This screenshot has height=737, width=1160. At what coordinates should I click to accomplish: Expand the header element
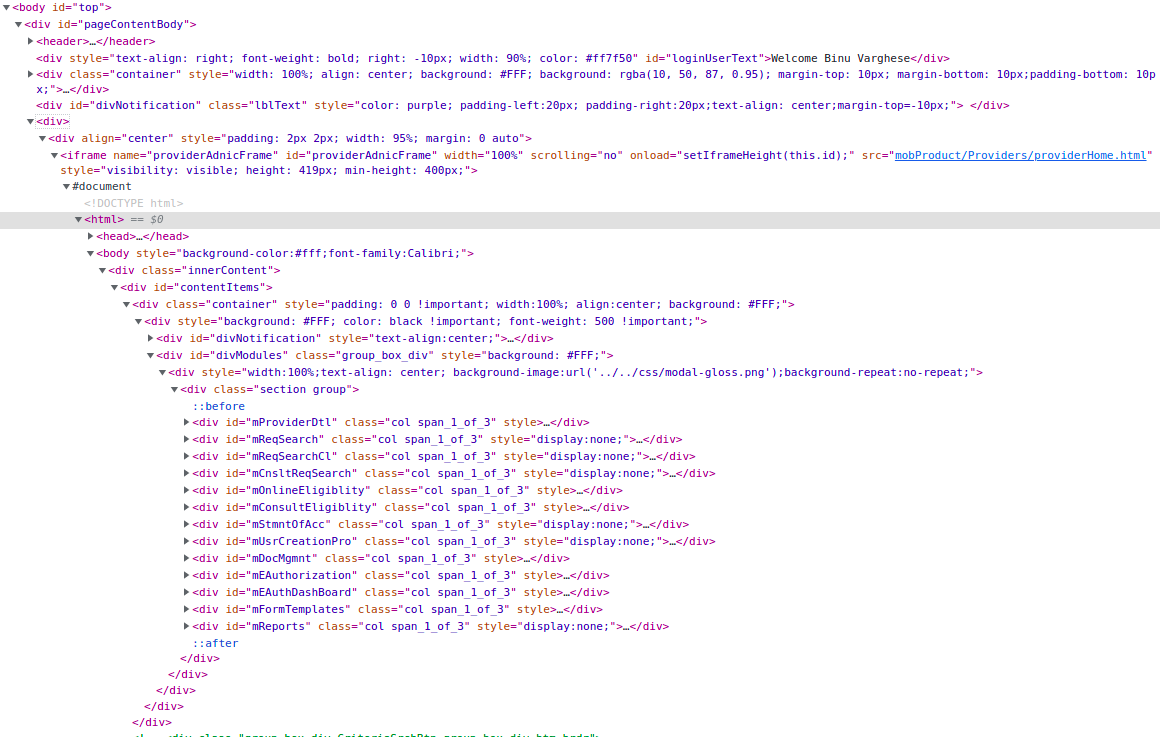pos(30,41)
